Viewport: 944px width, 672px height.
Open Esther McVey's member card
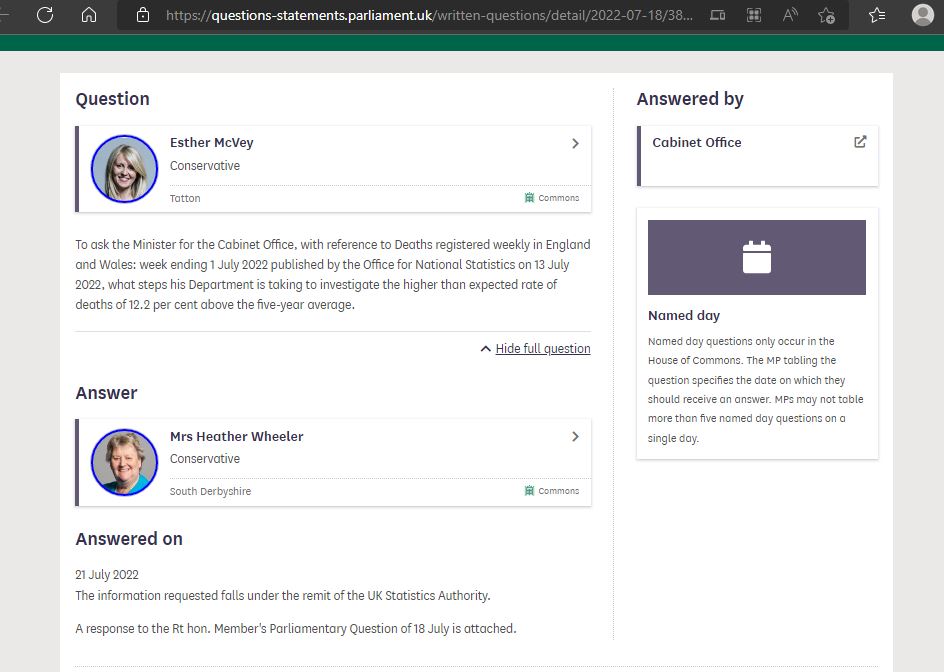(334, 169)
